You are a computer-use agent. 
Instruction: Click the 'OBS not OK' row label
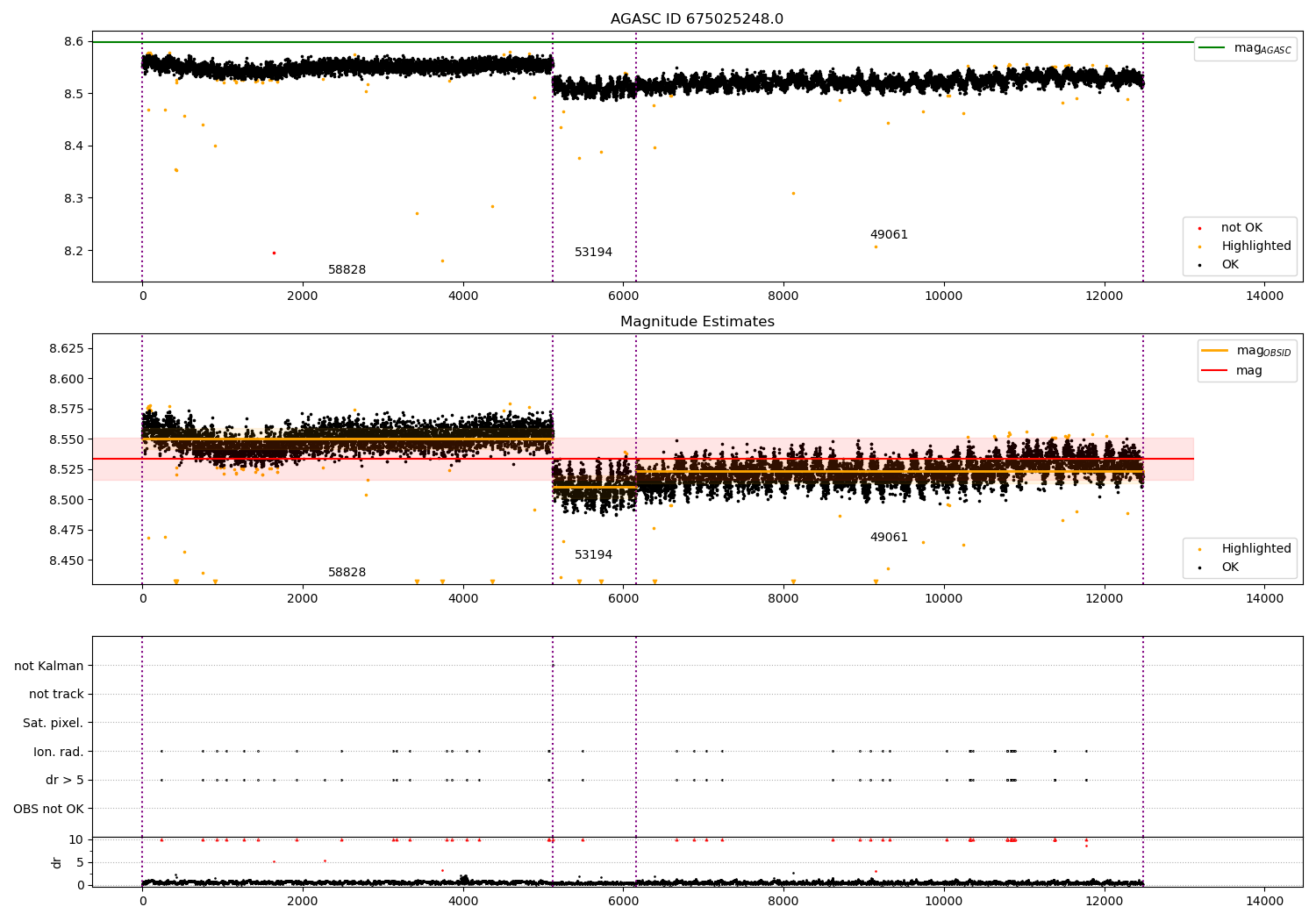pyautogui.click(x=48, y=809)
